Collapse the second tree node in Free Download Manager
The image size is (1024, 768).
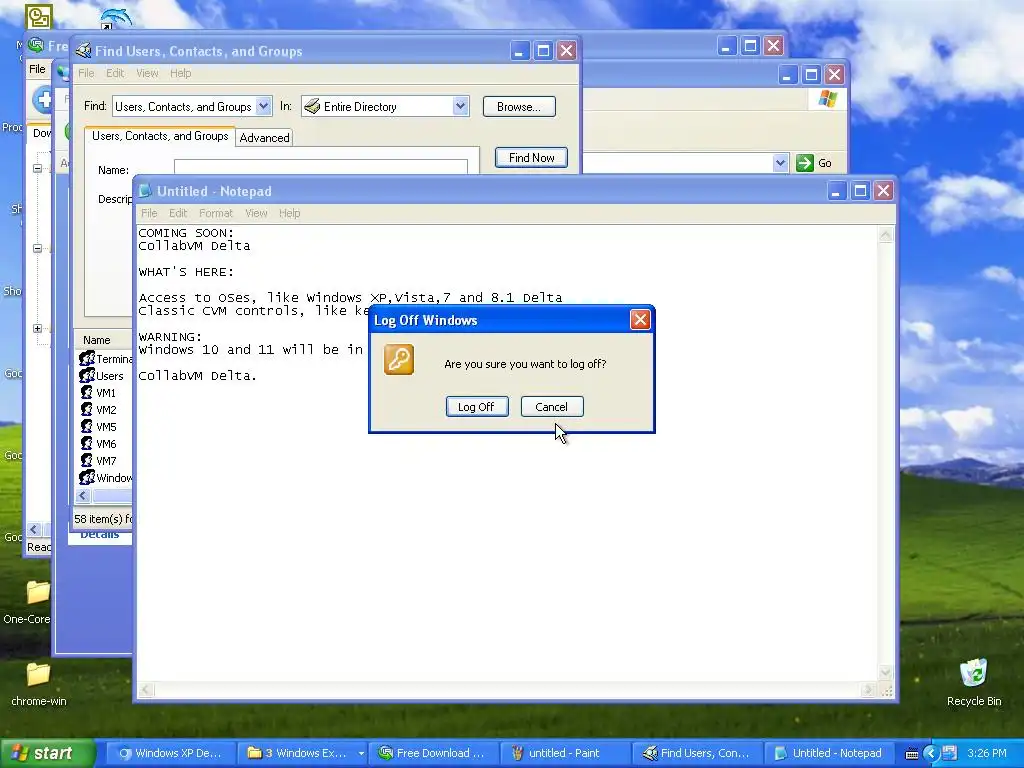point(37,248)
